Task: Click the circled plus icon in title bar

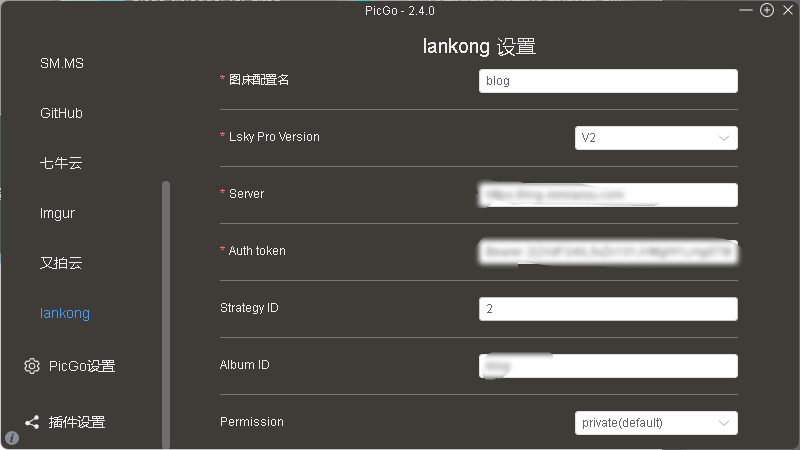Action: click(x=767, y=10)
